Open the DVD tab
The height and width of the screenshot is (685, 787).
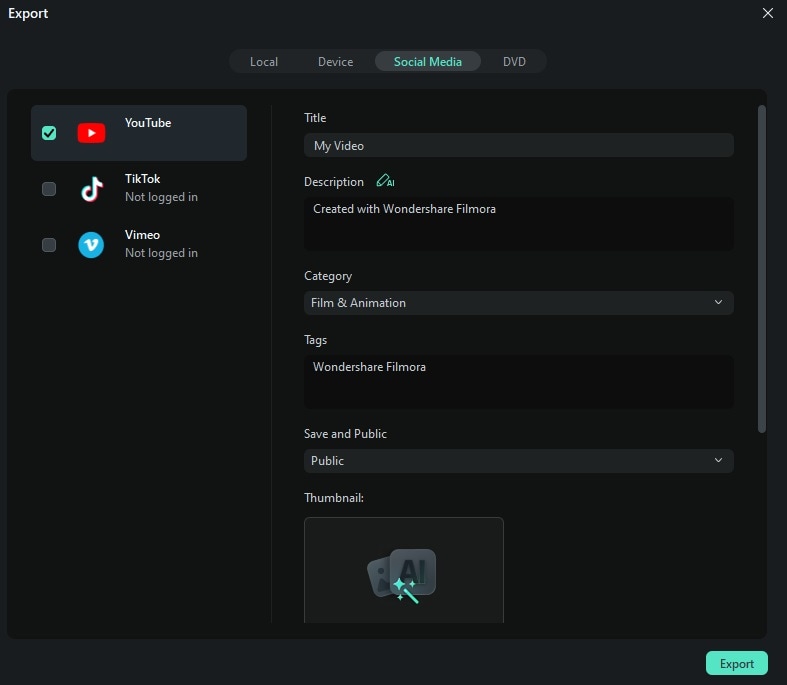pos(514,62)
